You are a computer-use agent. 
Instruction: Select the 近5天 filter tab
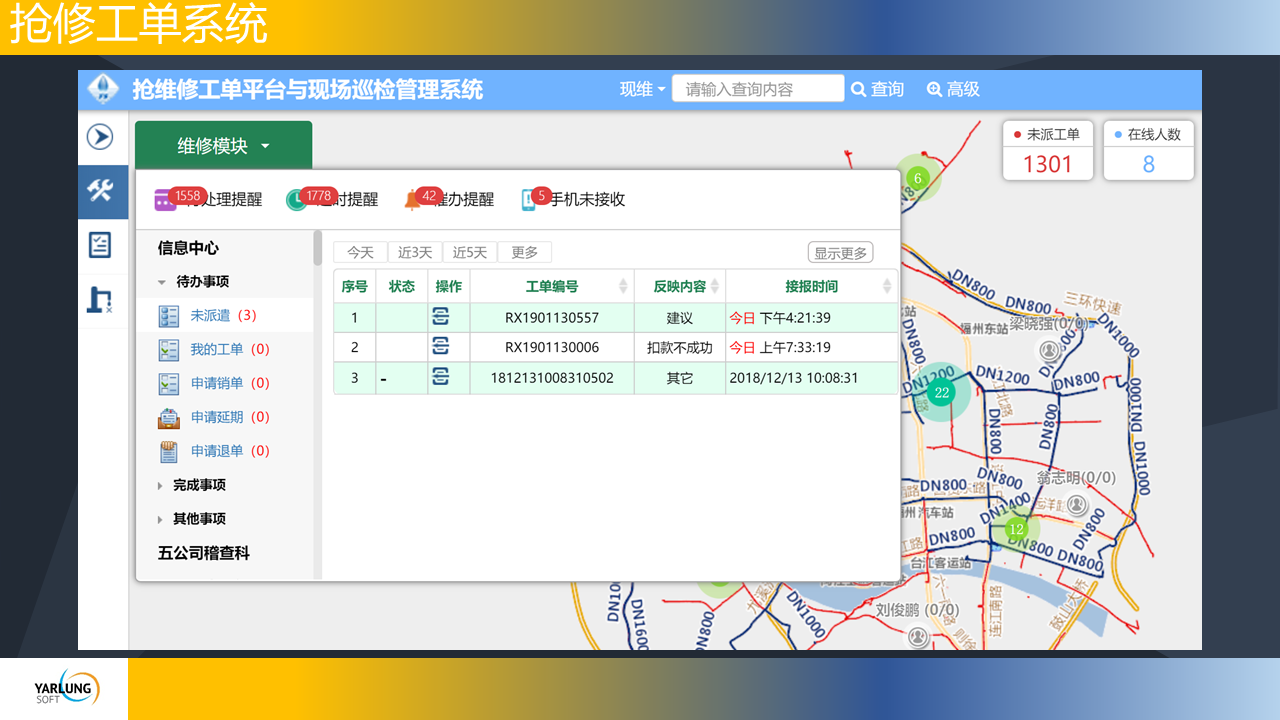coord(470,253)
